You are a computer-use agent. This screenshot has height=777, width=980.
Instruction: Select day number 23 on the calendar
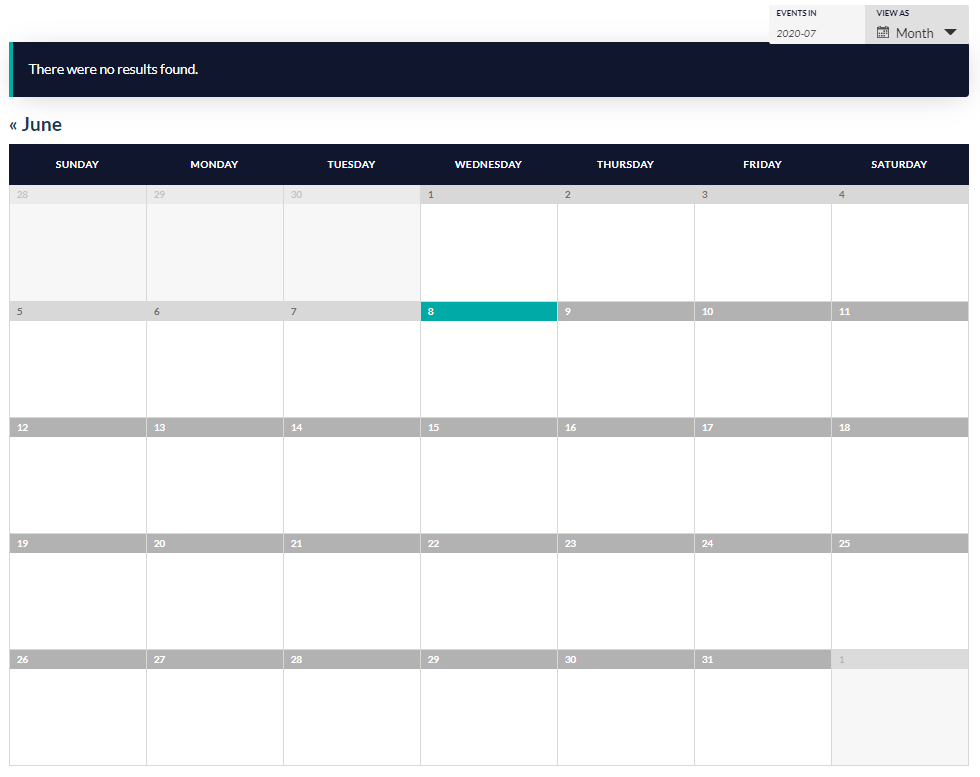coord(571,544)
